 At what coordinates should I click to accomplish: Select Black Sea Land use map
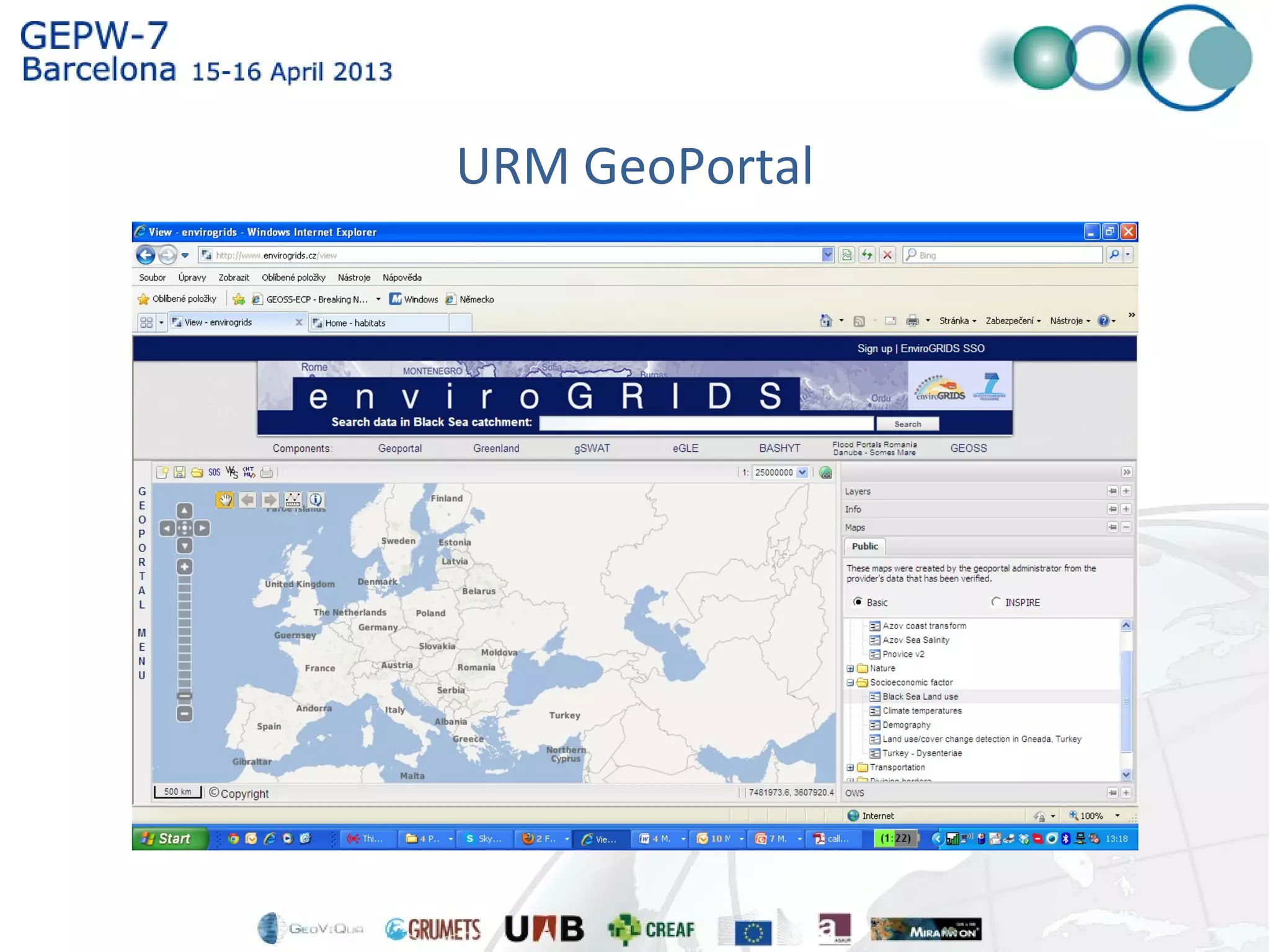(x=920, y=697)
